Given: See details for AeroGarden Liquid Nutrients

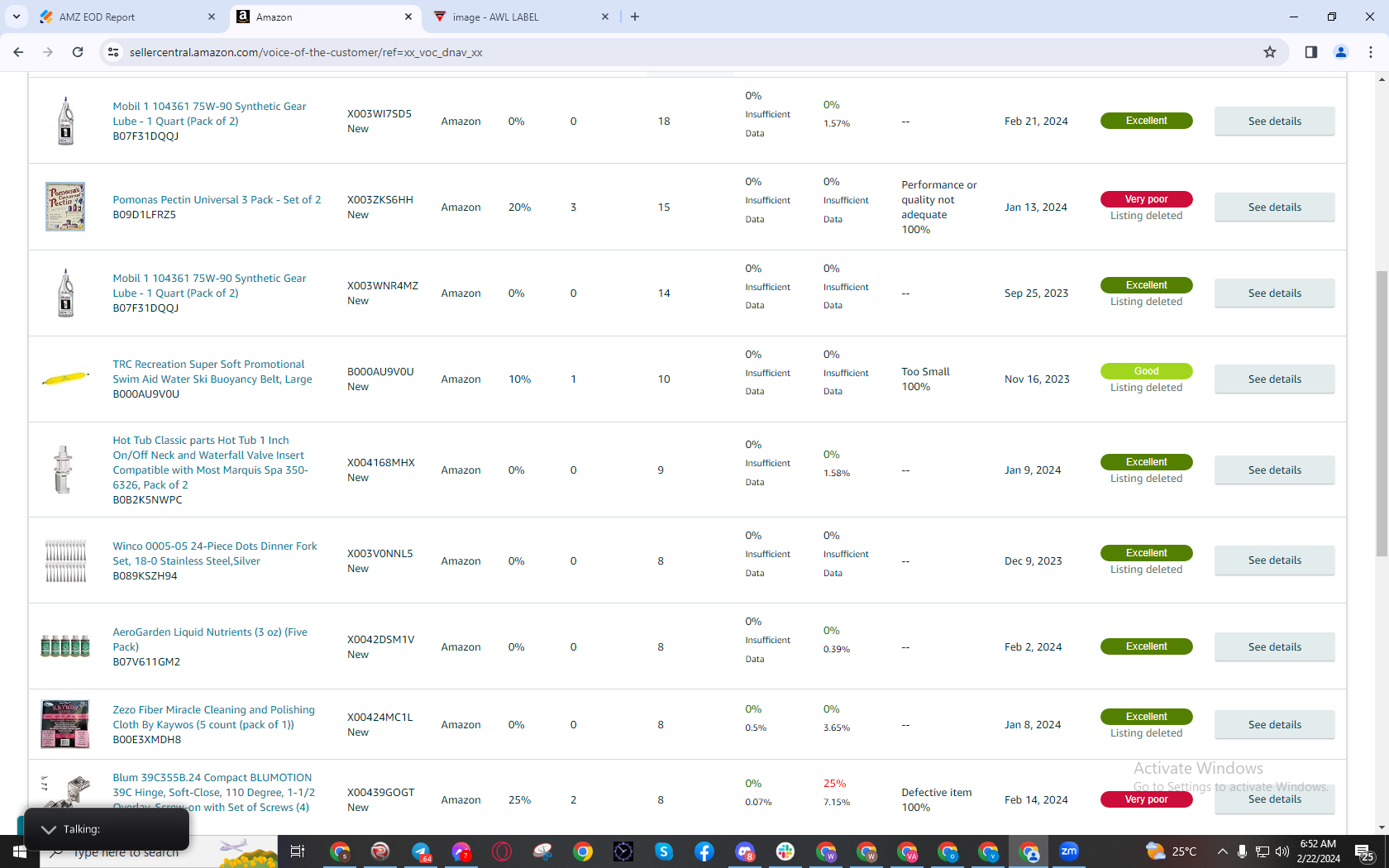Looking at the screenshot, I should [1274, 646].
